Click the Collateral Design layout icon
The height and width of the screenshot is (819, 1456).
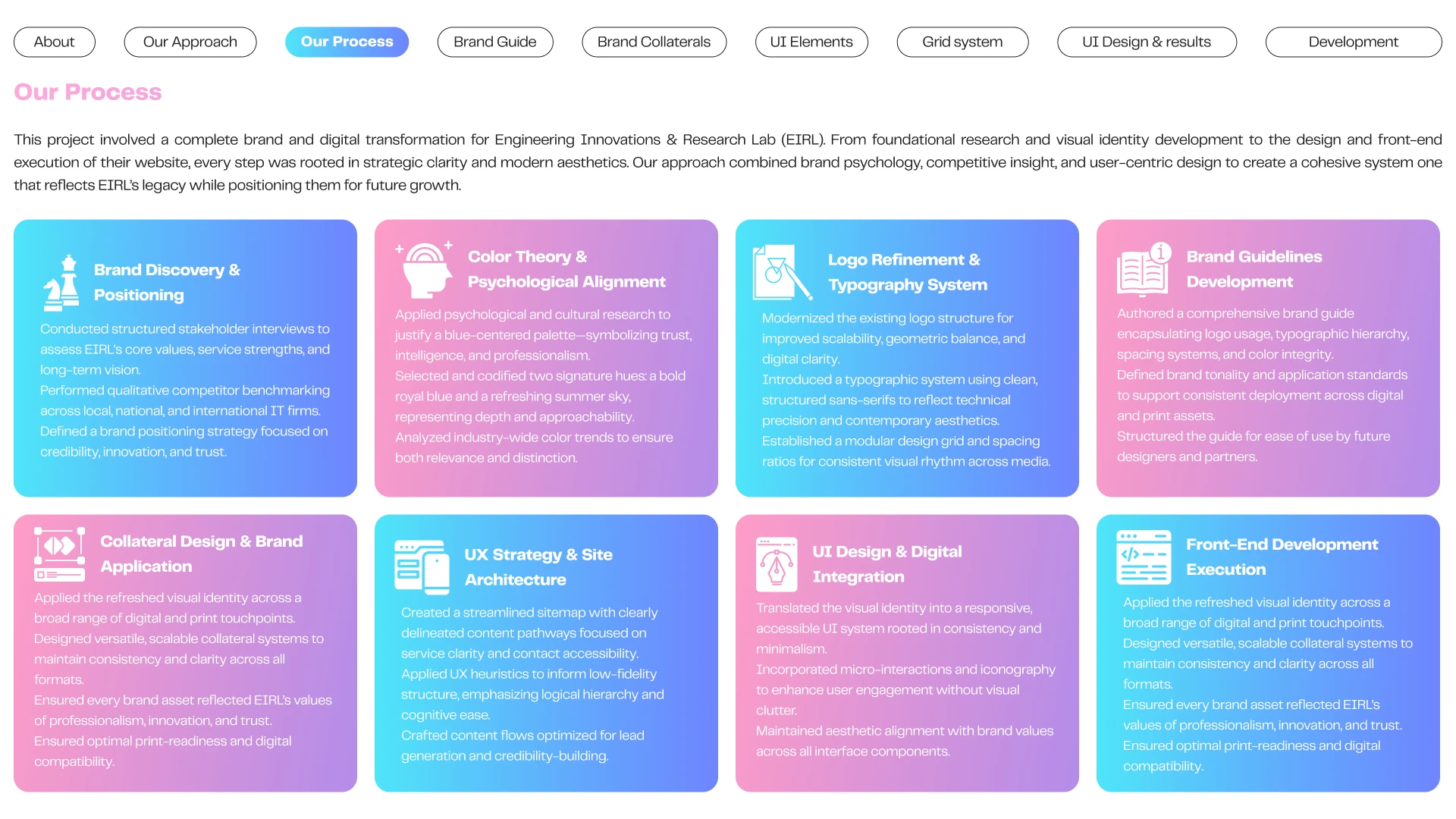pos(59,554)
